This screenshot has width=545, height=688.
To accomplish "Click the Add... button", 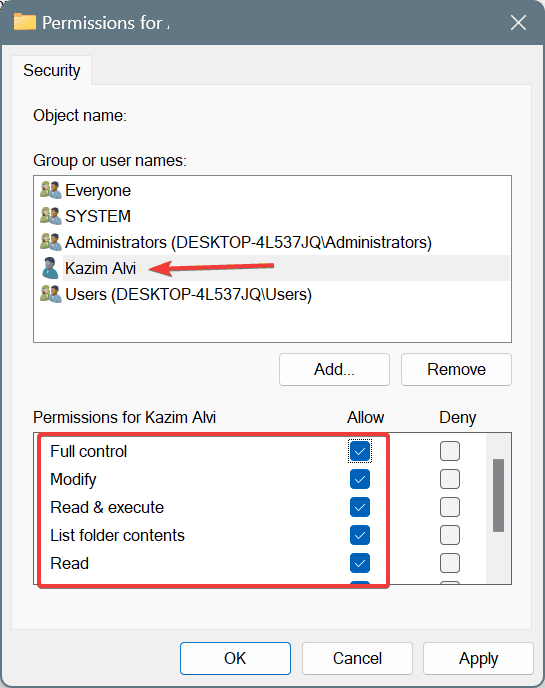I will click(334, 369).
